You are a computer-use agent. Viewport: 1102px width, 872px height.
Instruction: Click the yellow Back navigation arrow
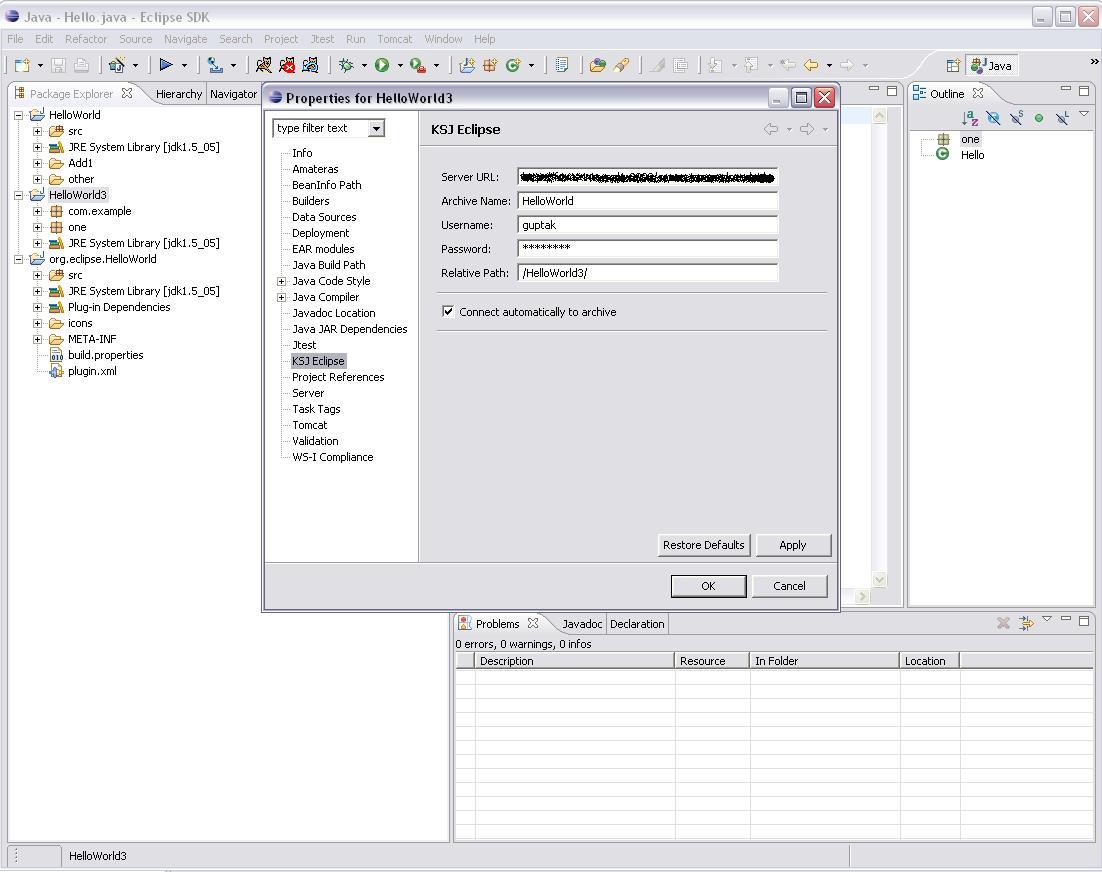tap(811, 65)
